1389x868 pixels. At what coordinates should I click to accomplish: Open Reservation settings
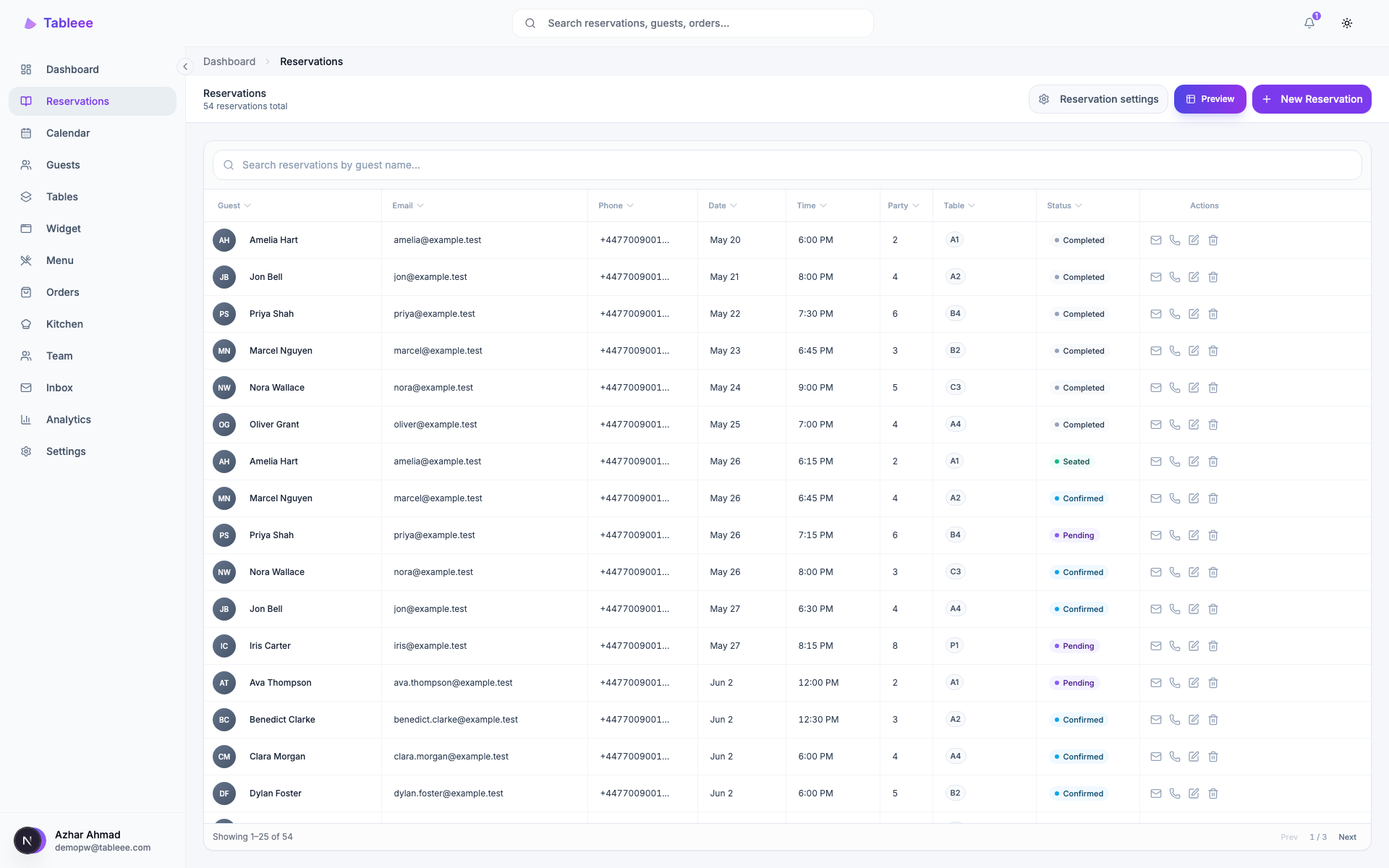click(x=1098, y=99)
